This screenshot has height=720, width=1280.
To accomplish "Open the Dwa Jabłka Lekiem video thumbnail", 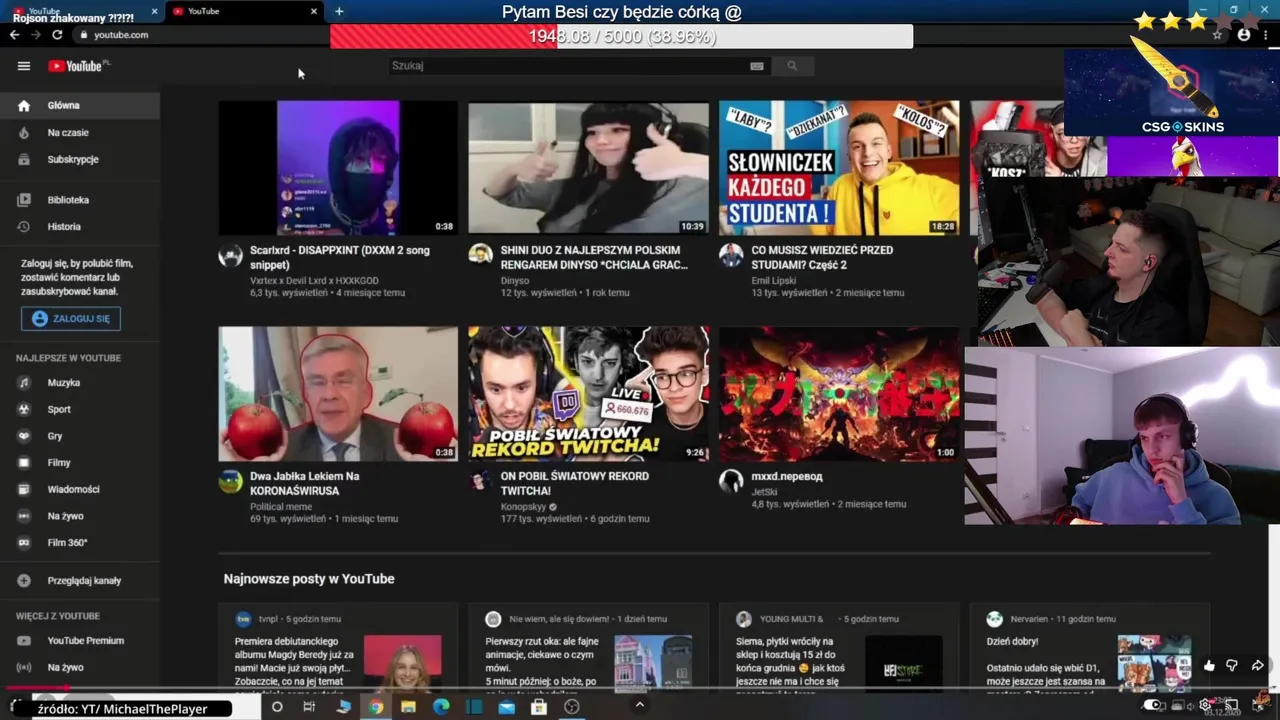I will pos(338,393).
